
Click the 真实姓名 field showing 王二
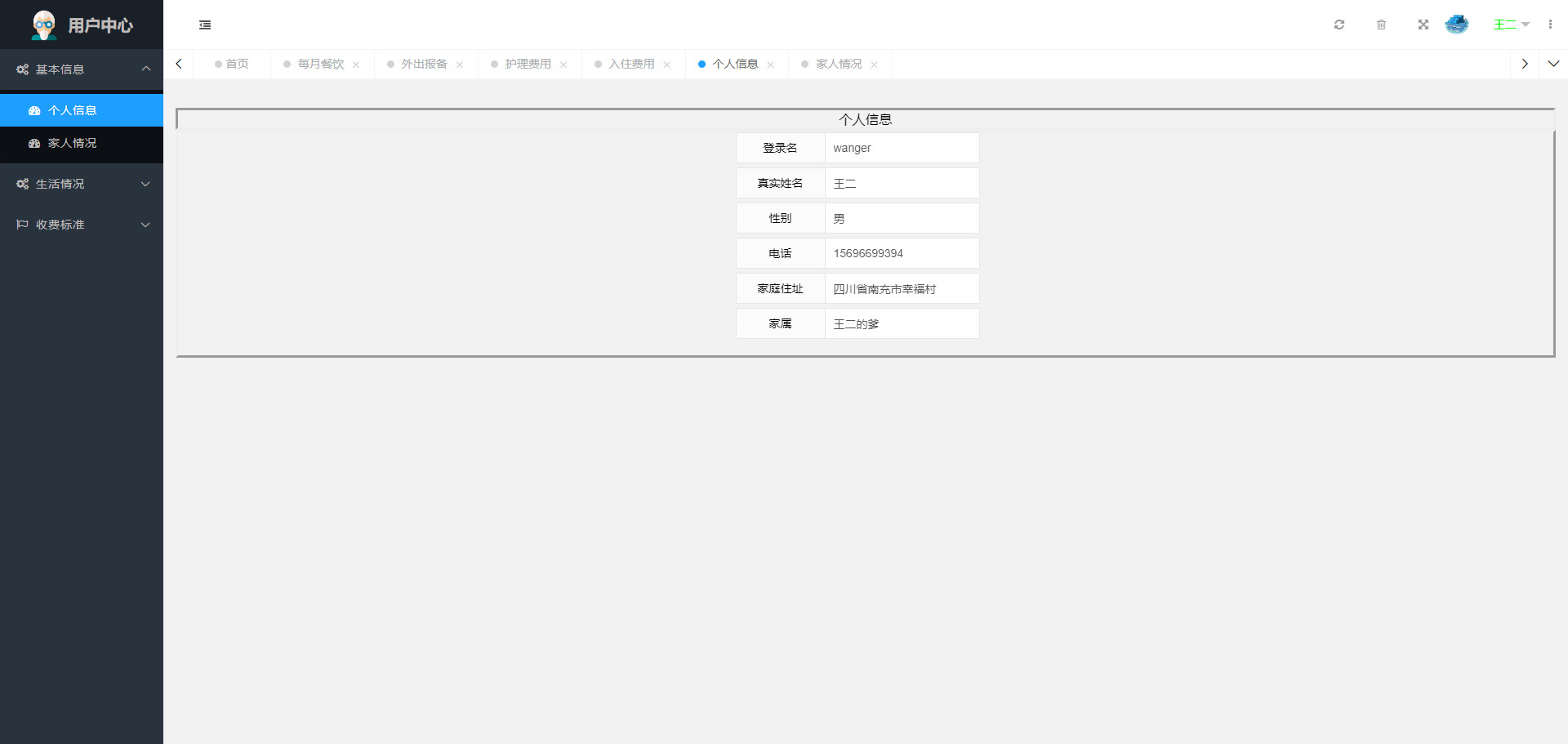point(902,183)
